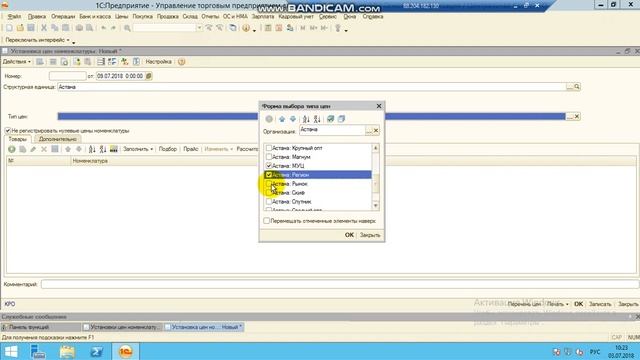Viewport: 640px width, 360px height.
Task: Check Астана: Магнум price type
Action: click(269, 157)
